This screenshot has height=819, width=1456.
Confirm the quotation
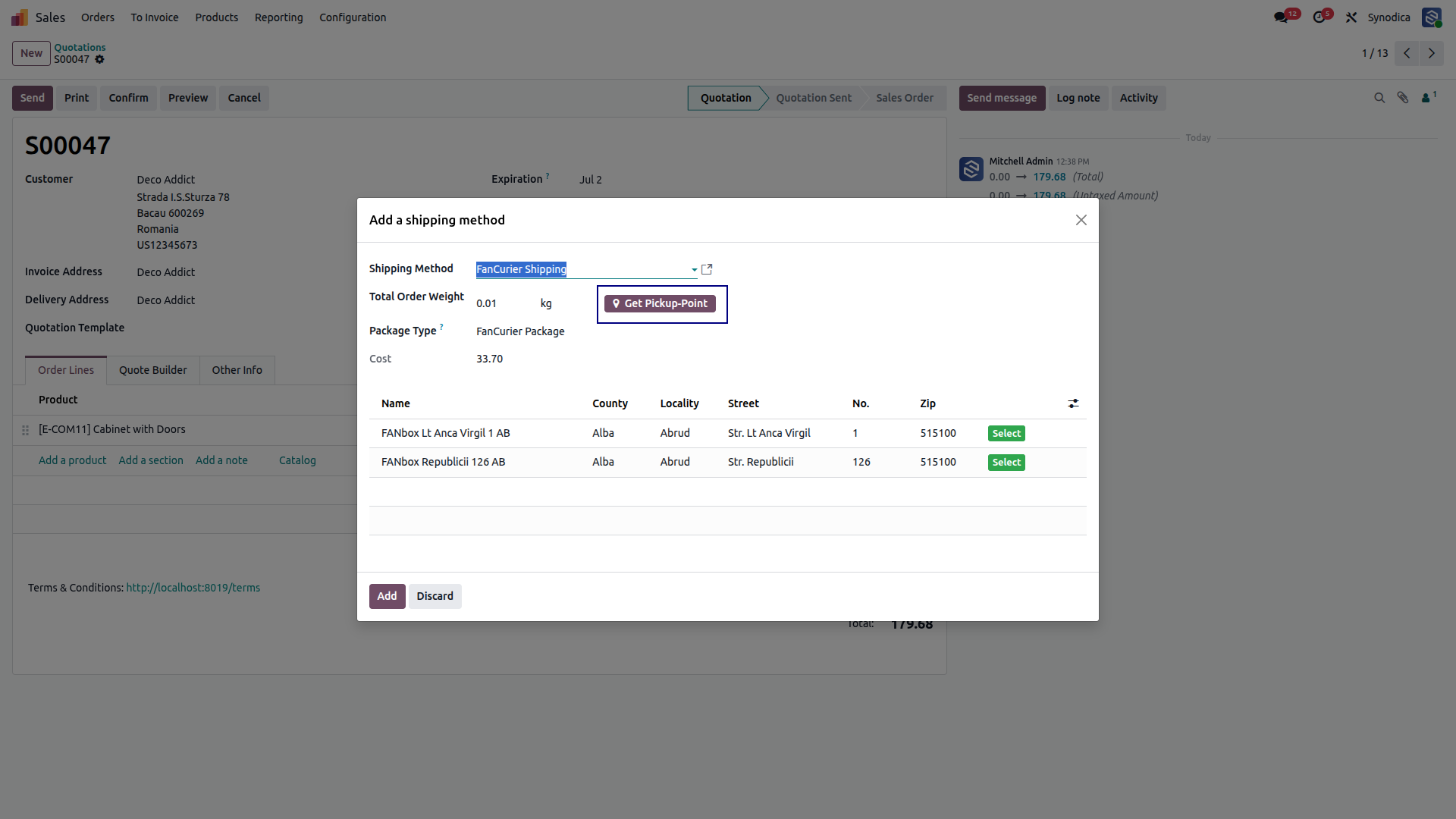(x=128, y=98)
